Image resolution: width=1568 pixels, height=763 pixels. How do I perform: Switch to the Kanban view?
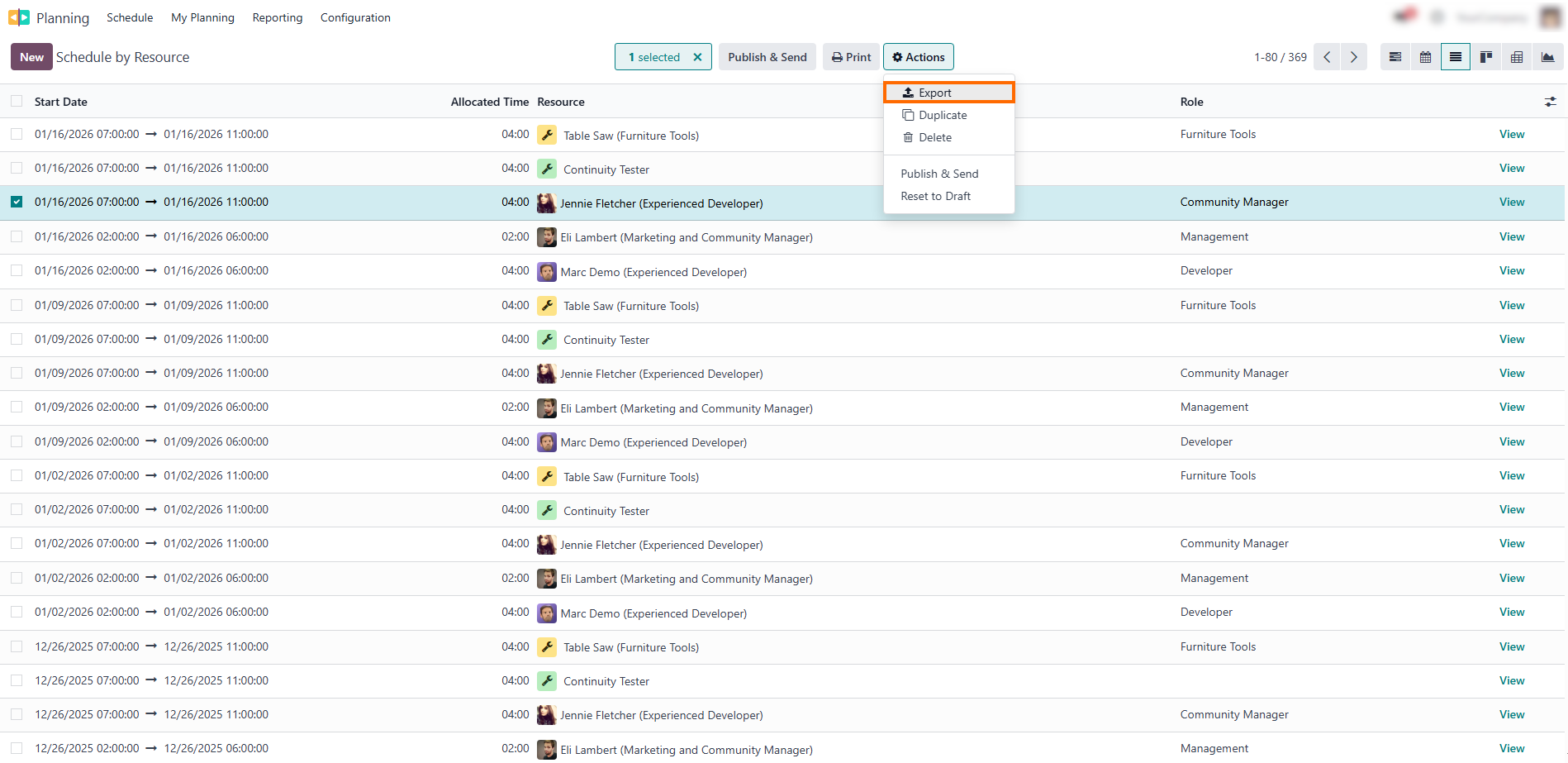pyautogui.click(x=1486, y=57)
